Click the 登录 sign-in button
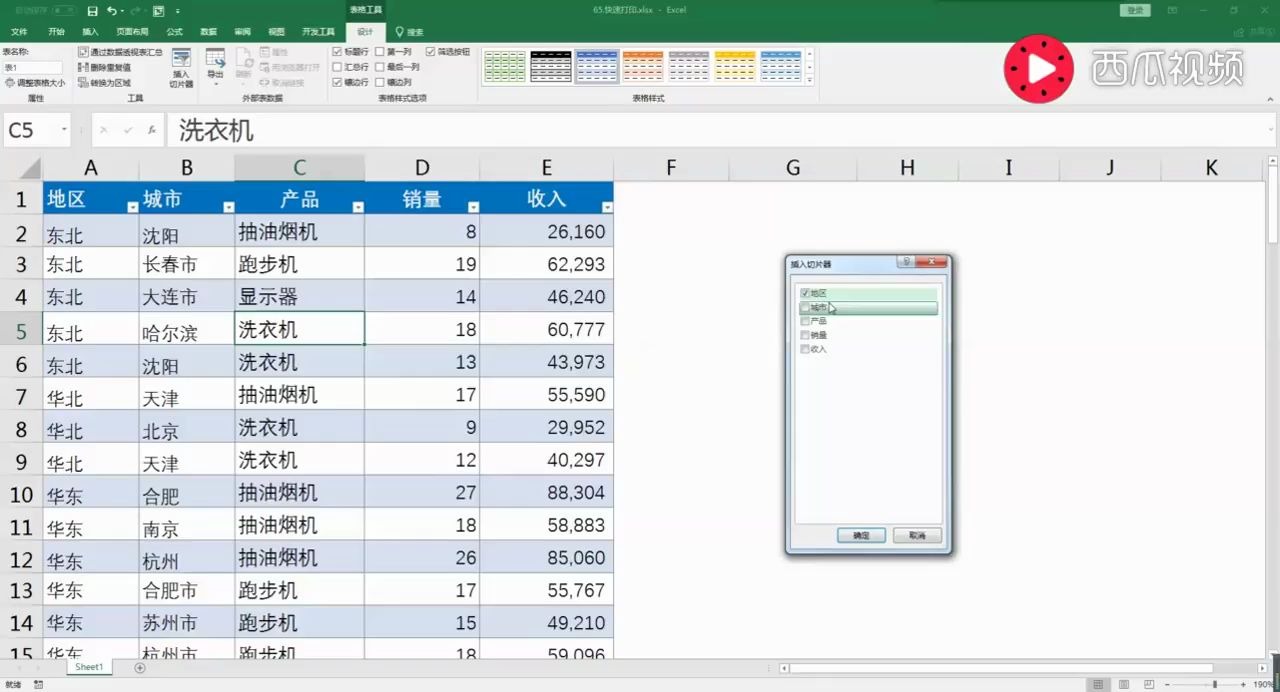The image size is (1280, 692). [x=1135, y=10]
